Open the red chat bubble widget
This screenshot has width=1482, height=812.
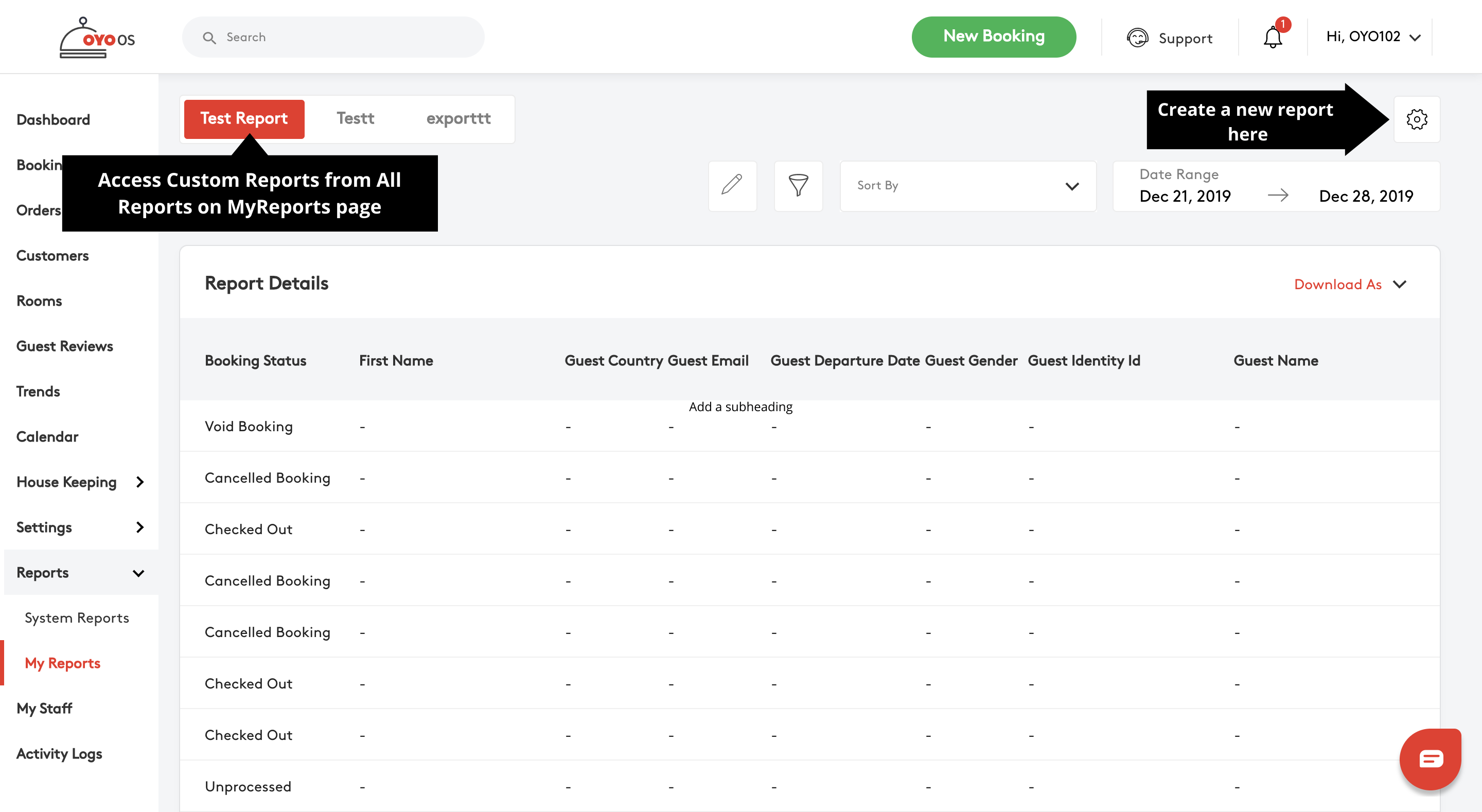pos(1430,758)
